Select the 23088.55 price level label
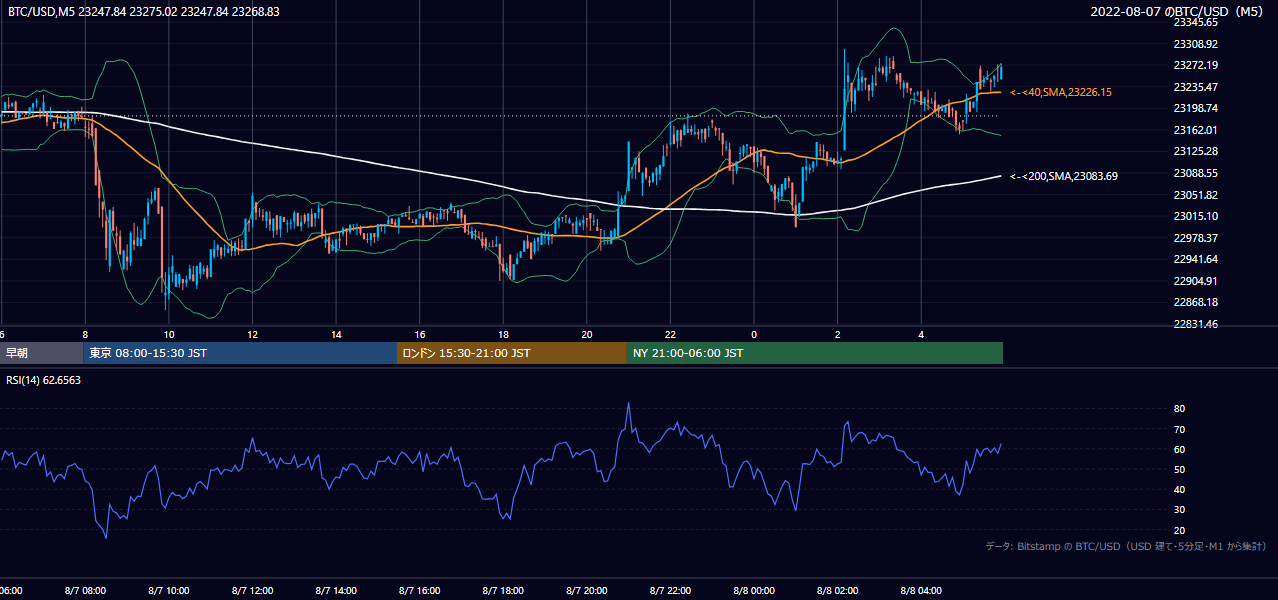 1195,173
